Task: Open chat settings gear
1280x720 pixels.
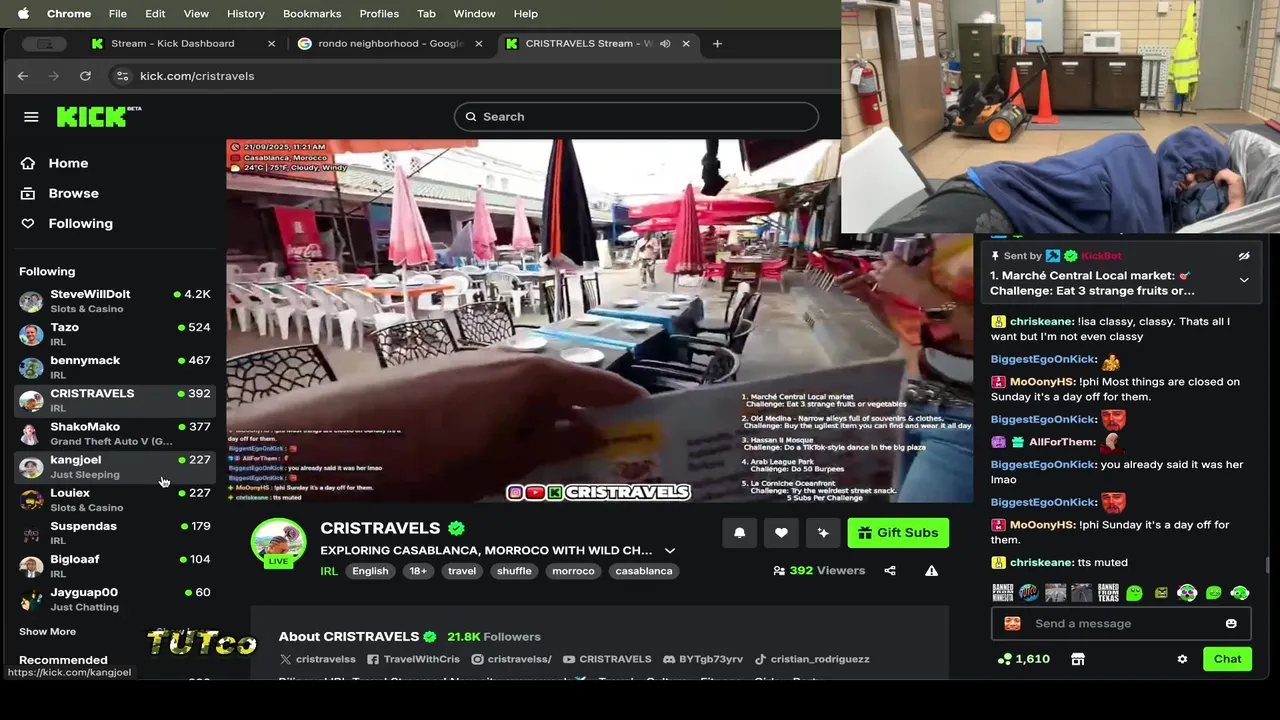Action: [1182, 659]
